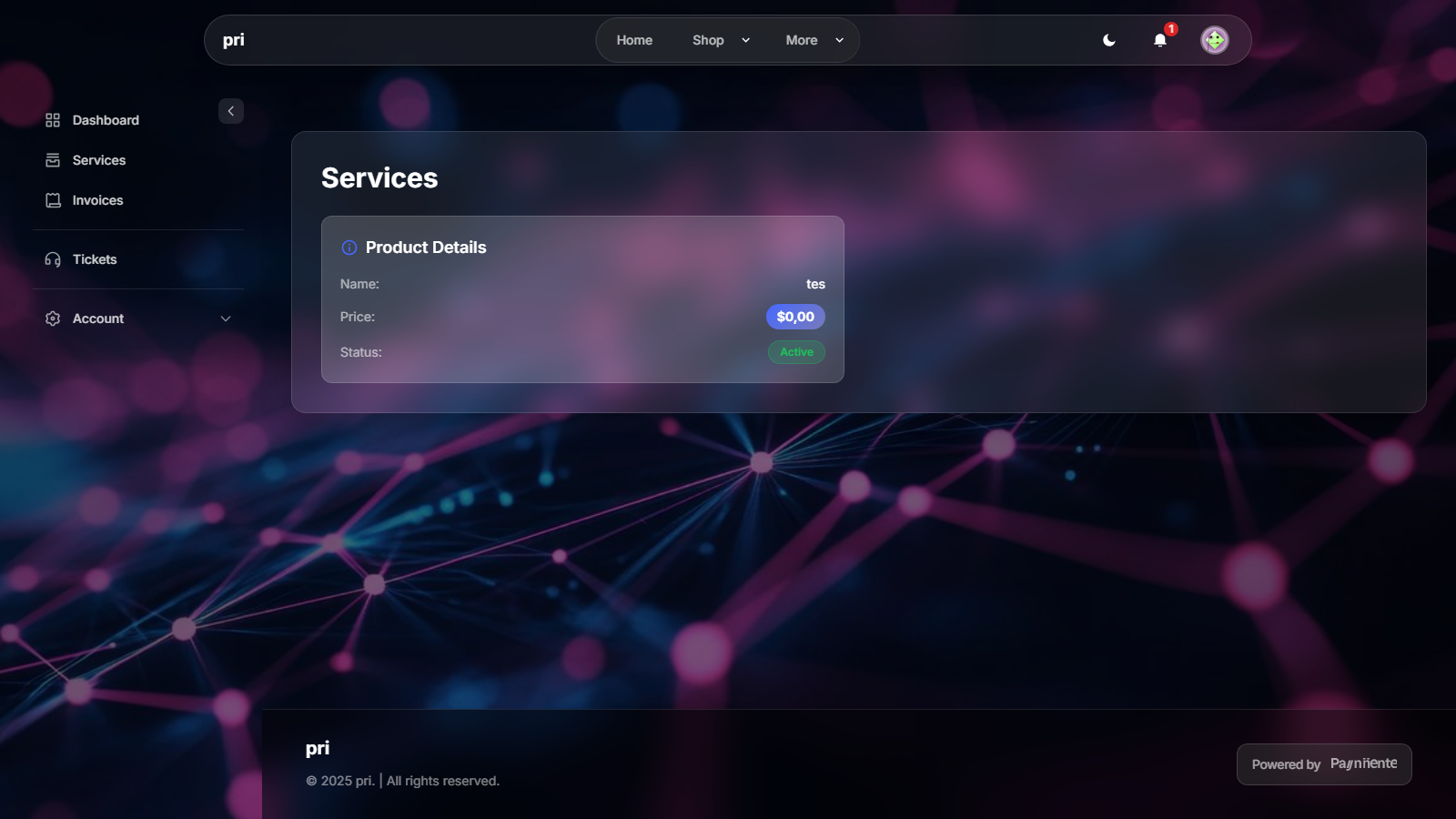Screen dimensions: 1456x819
Task: Click the green Active status badge
Action: point(796,352)
